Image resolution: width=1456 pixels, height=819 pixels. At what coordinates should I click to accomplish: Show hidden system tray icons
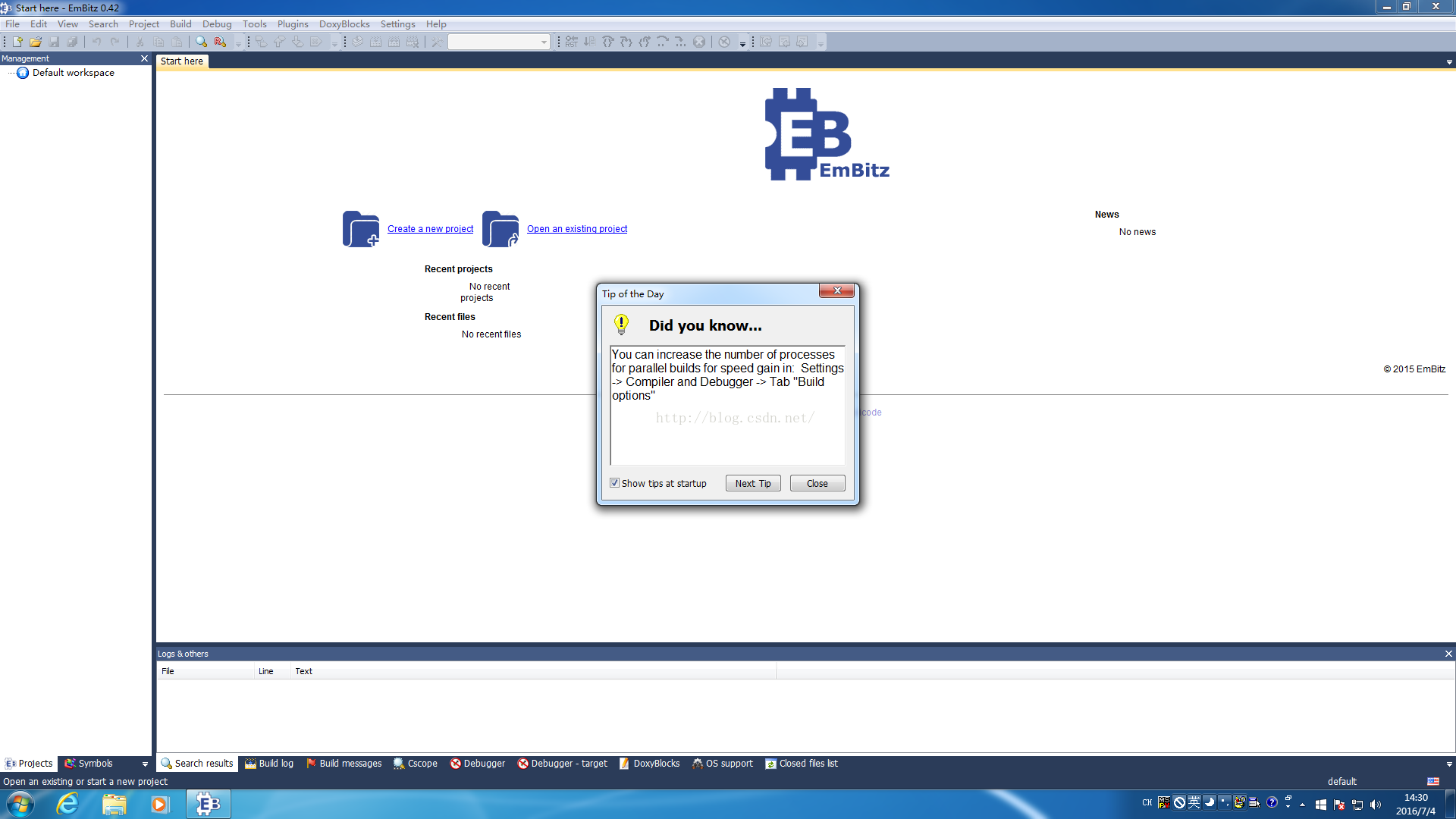[x=1303, y=805]
